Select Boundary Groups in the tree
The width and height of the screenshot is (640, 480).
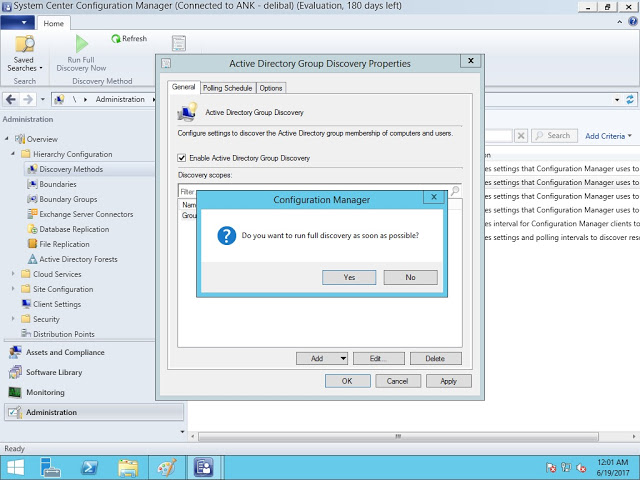click(x=68, y=199)
